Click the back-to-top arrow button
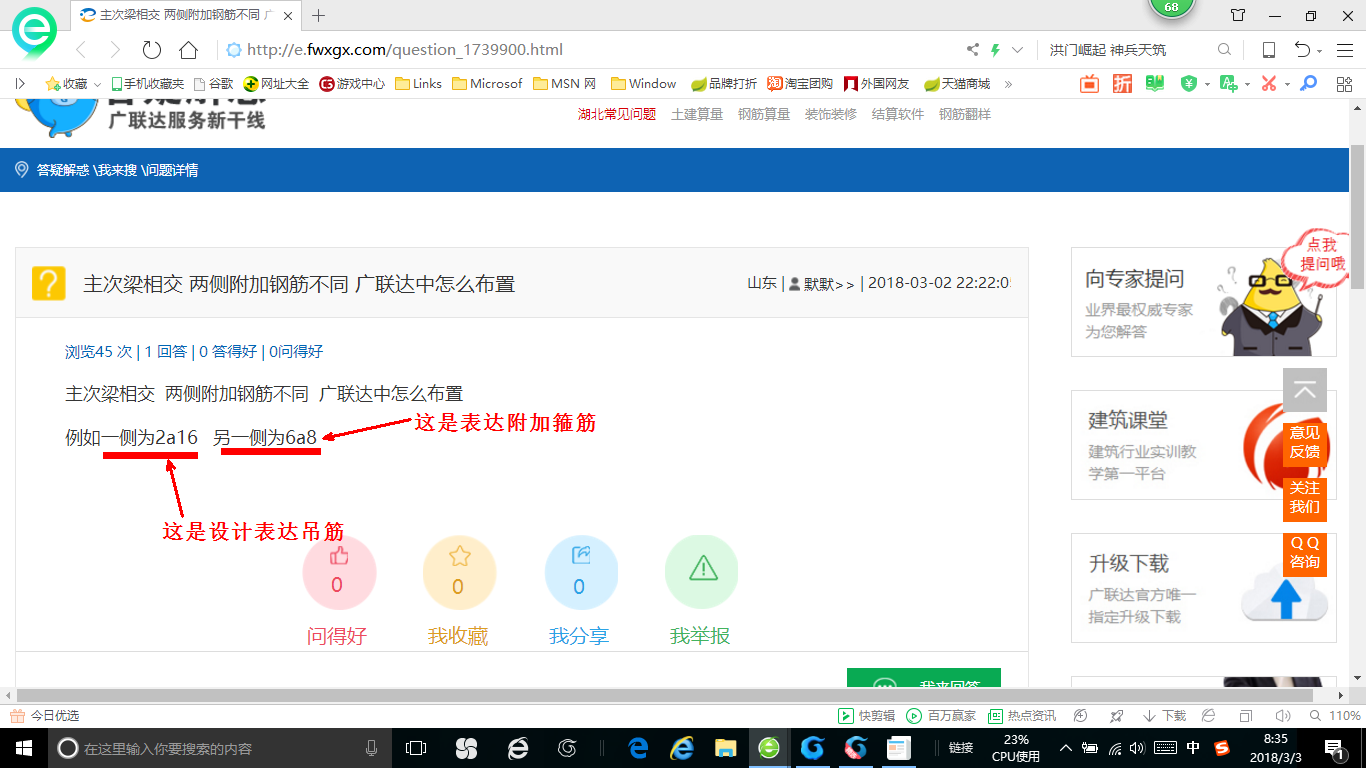Viewport: 1366px width, 768px height. point(1305,390)
